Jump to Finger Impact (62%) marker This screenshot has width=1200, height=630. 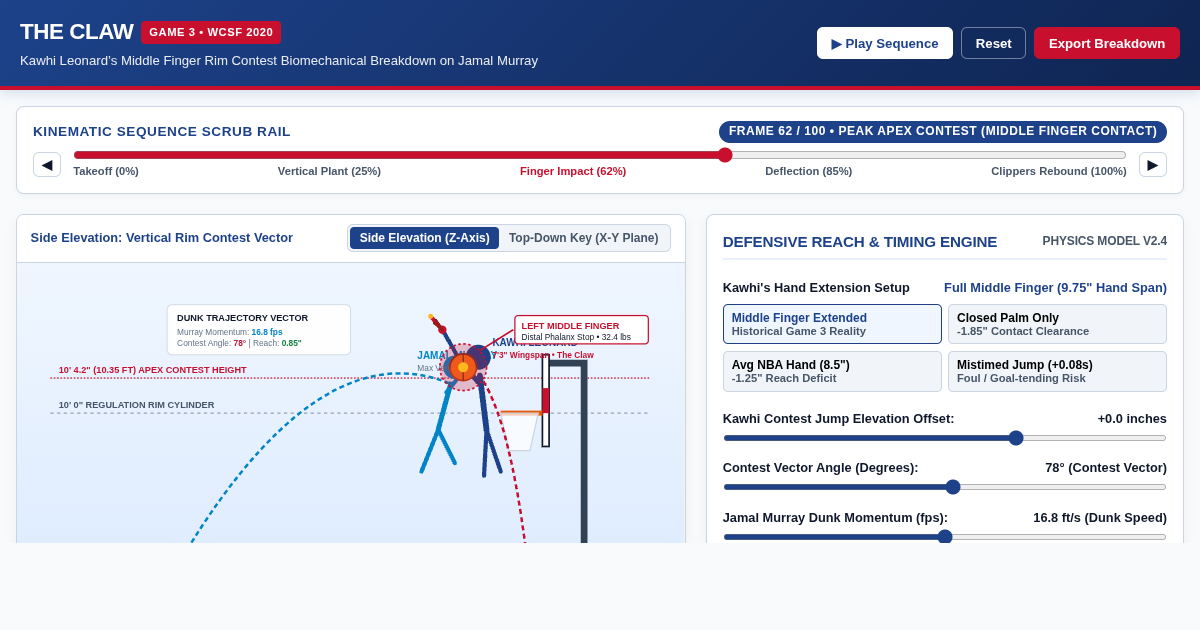[573, 171]
